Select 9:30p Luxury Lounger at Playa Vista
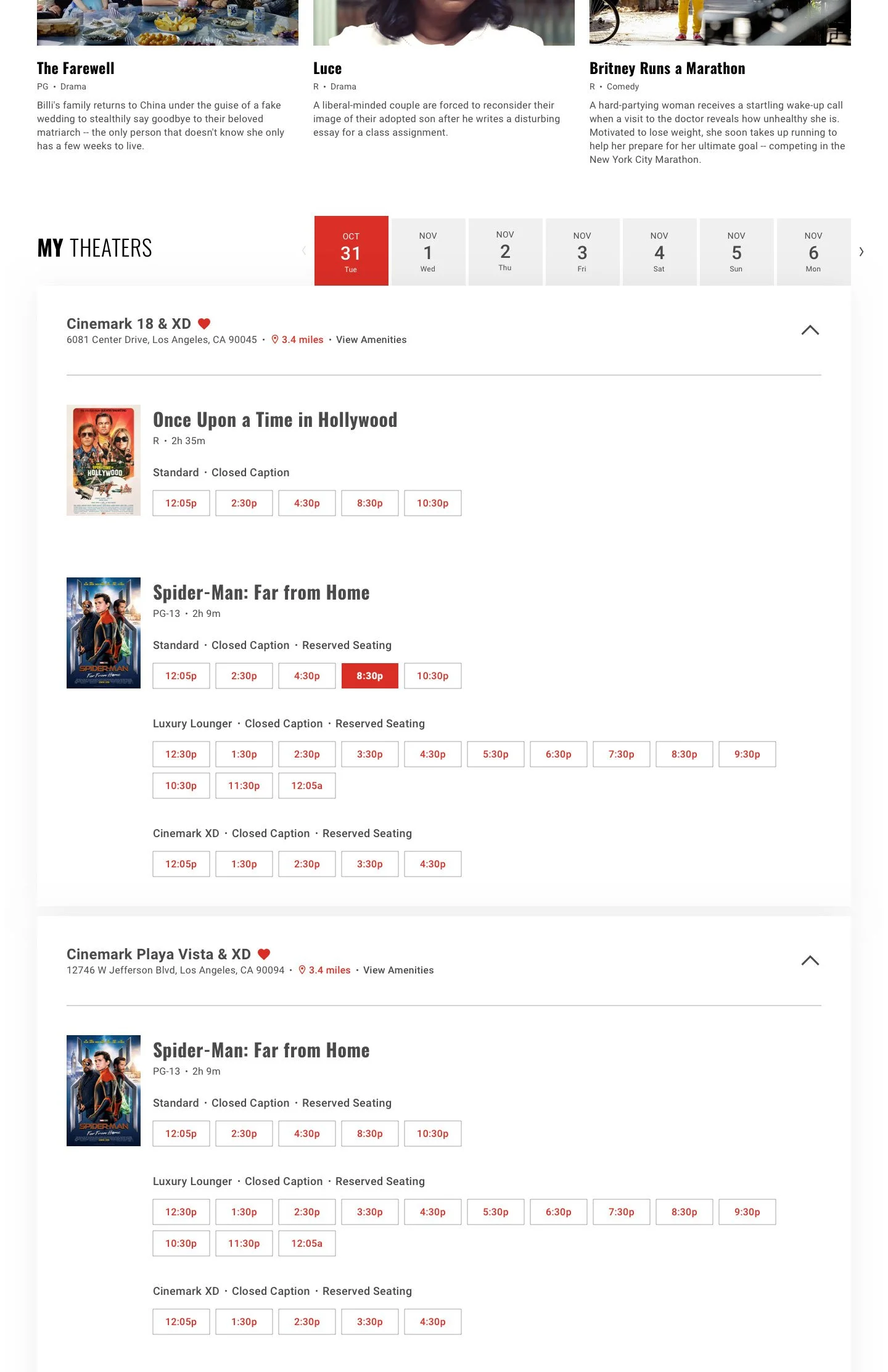 point(747,1212)
